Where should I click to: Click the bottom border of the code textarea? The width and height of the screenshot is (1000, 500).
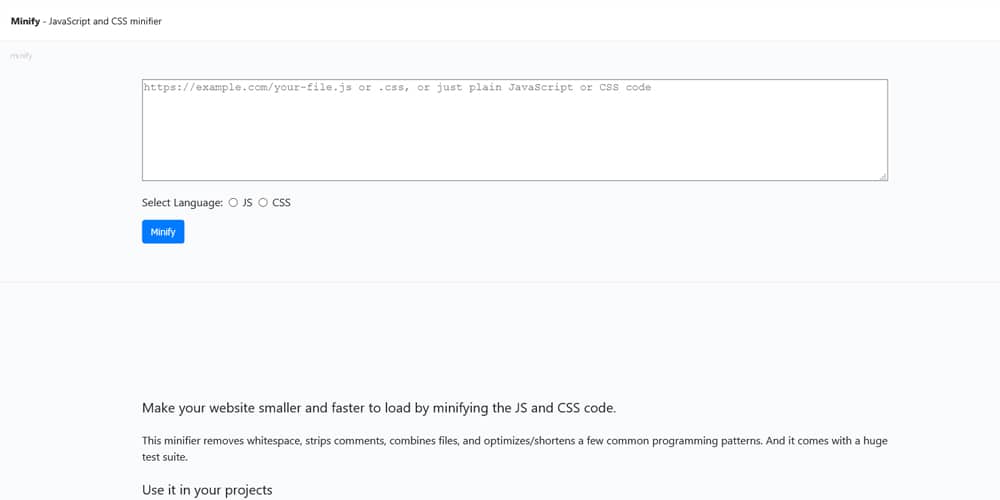(515, 180)
